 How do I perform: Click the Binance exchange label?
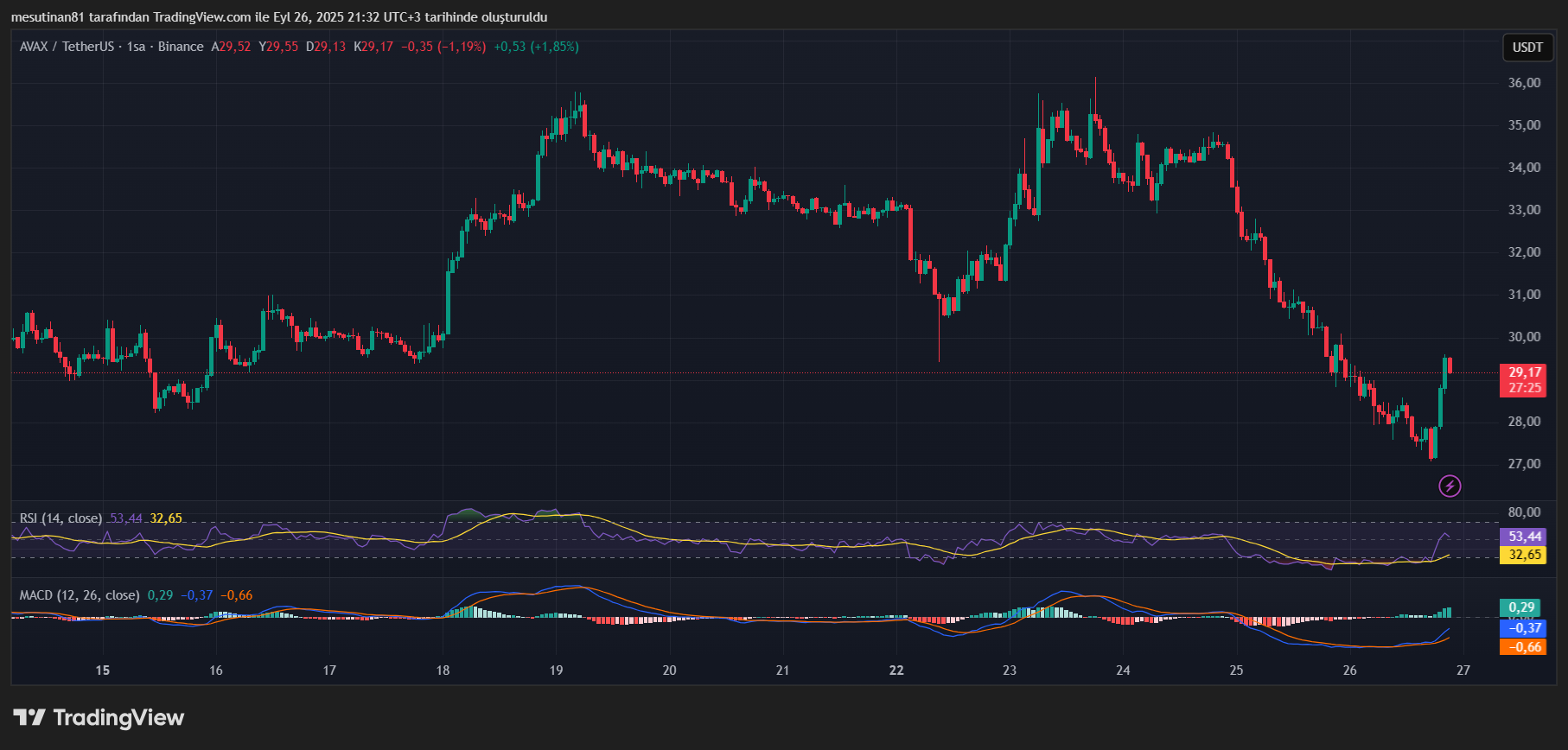point(181,47)
